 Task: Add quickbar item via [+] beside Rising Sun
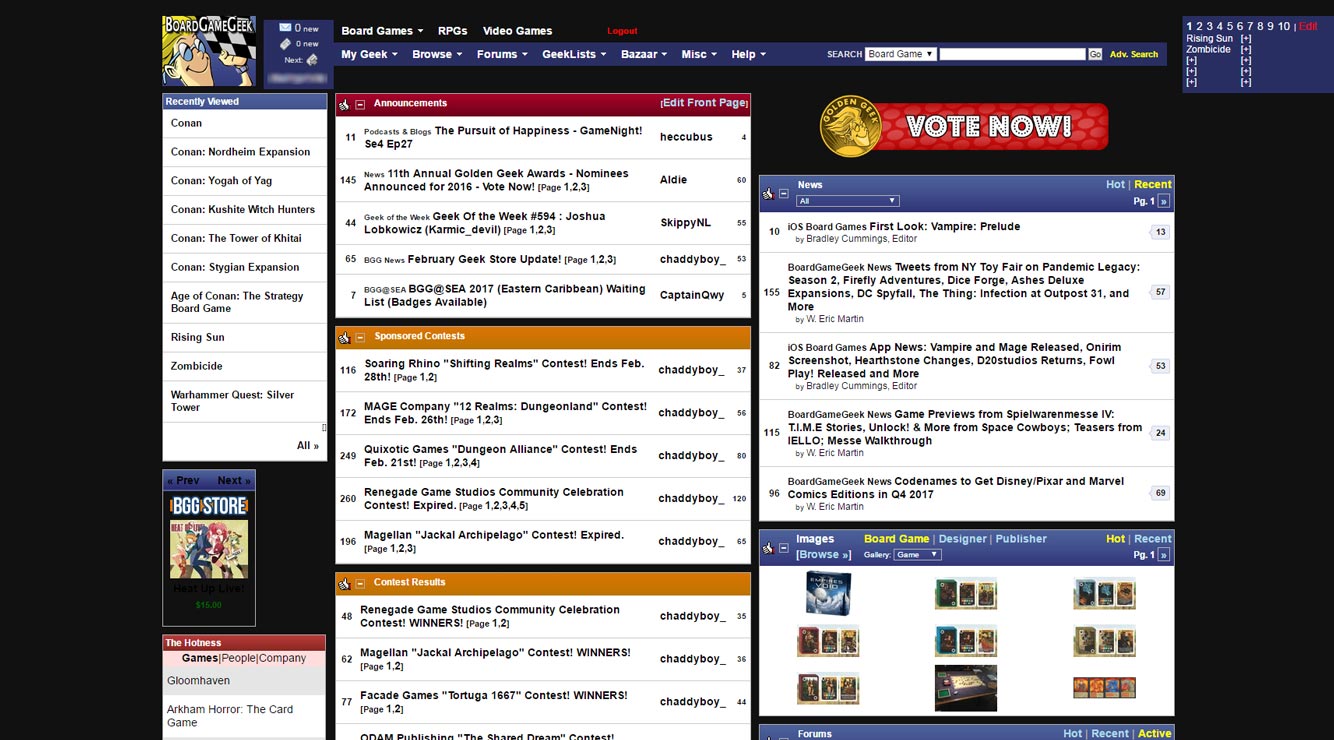click(x=1246, y=38)
